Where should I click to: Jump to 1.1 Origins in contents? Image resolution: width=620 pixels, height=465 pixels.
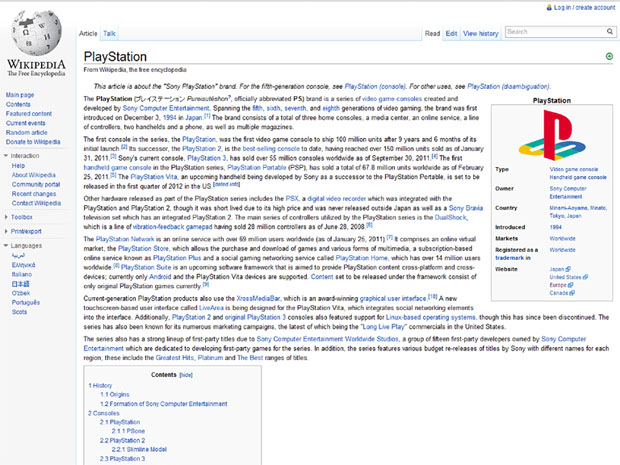tap(115, 395)
